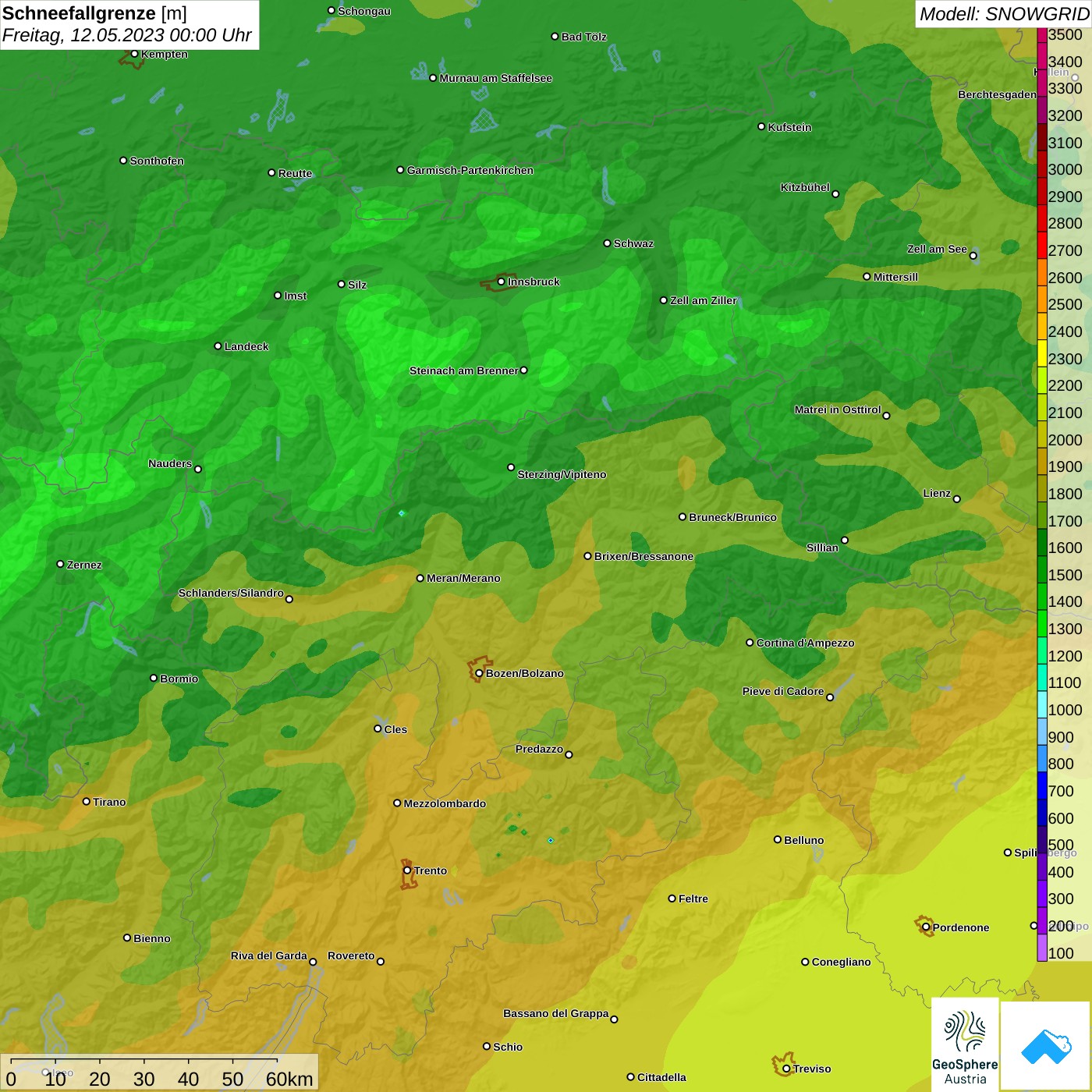Click the Pordenone city marker
The width and height of the screenshot is (1092, 1092).
pos(926,927)
